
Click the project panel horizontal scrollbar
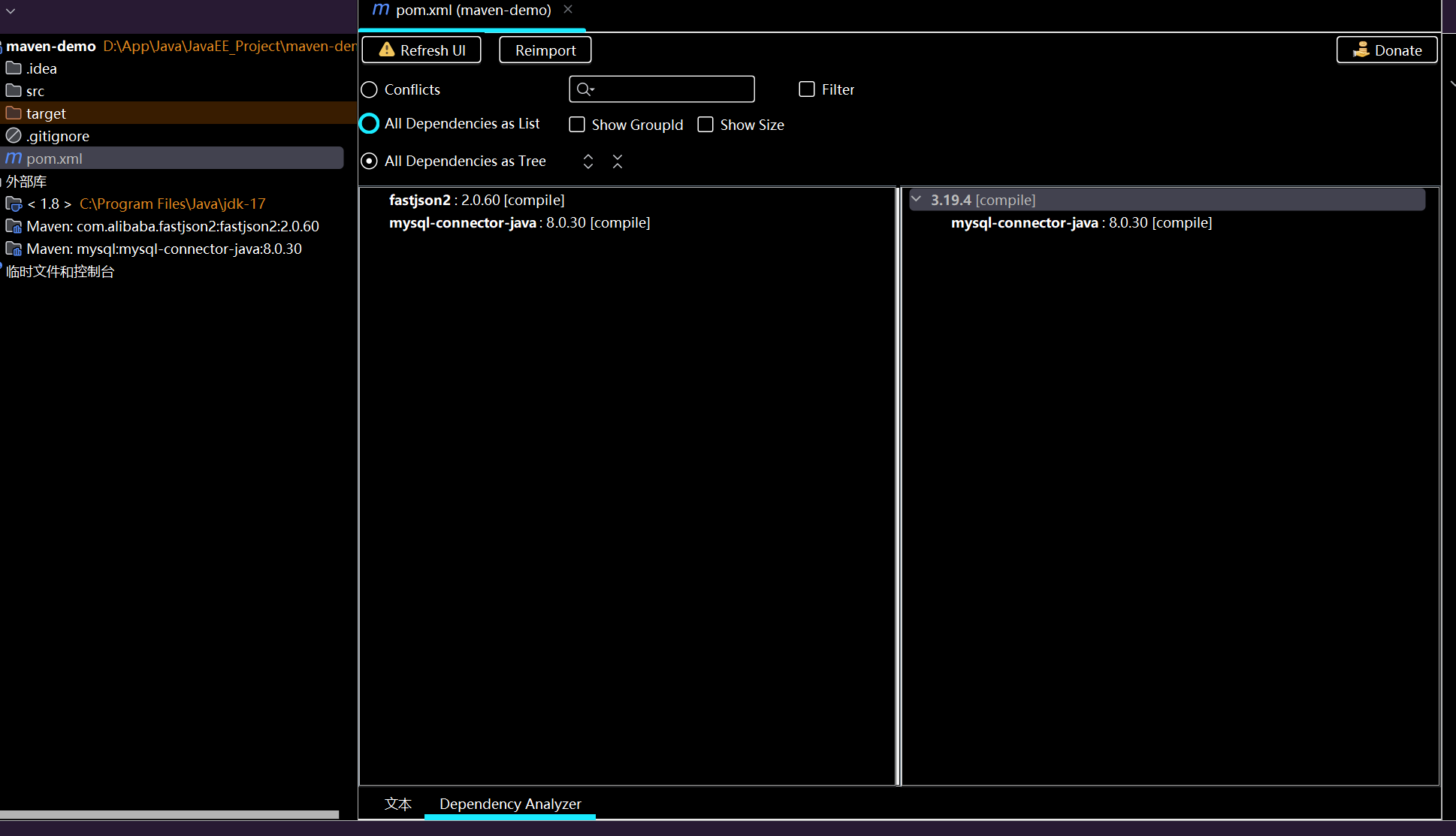(x=169, y=814)
